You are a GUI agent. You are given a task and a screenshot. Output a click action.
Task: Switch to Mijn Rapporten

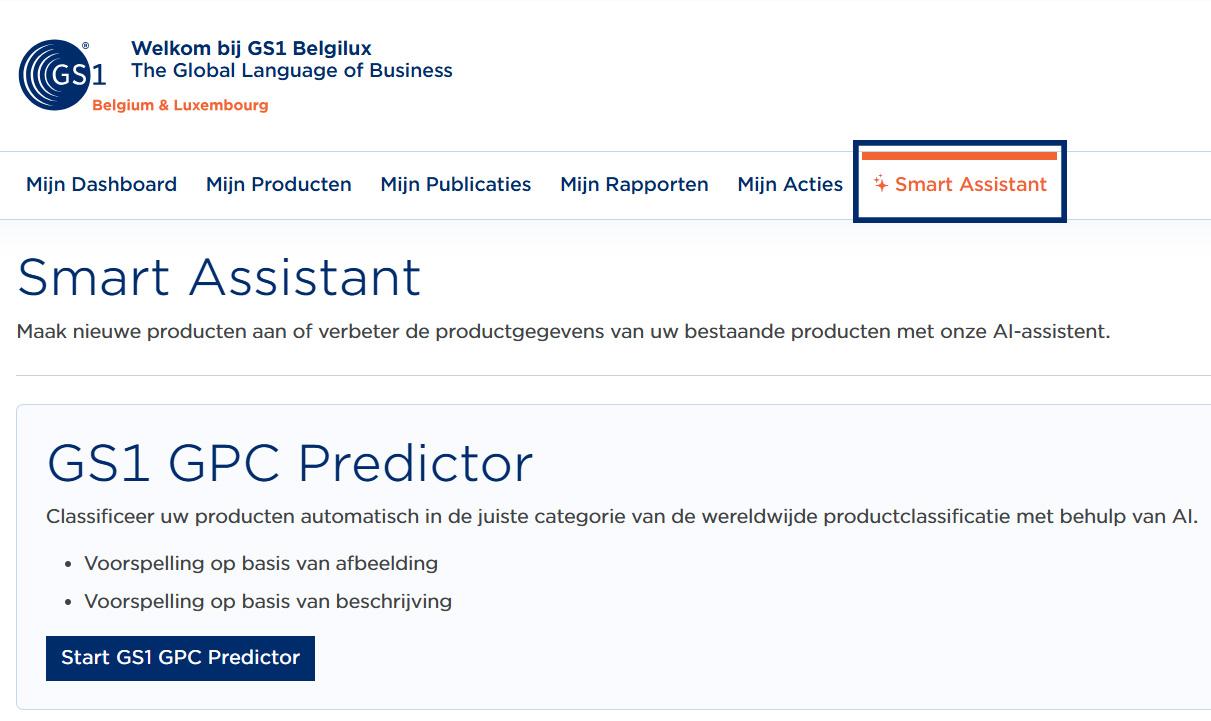click(x=634, y=184)
